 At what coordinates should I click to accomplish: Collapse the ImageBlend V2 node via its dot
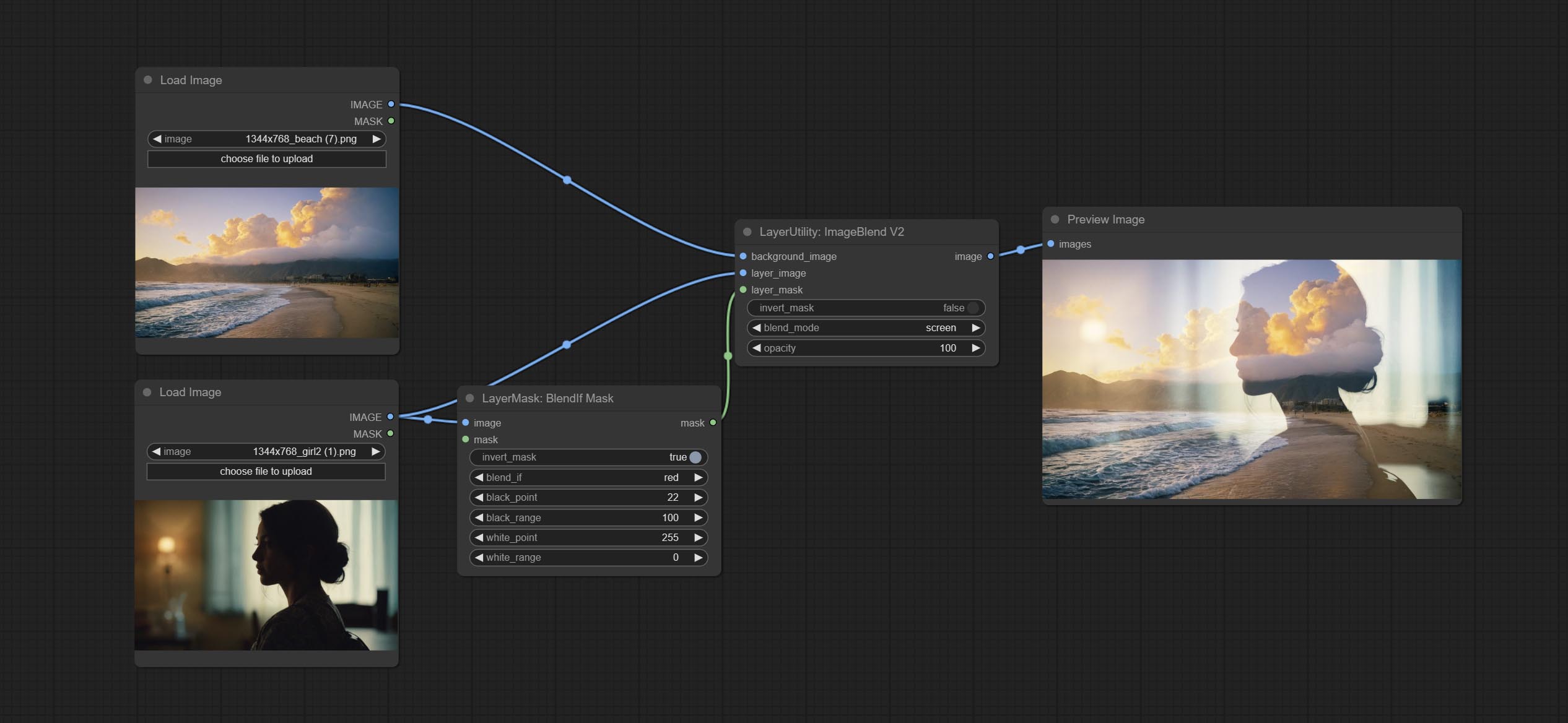tap(747, 232)
